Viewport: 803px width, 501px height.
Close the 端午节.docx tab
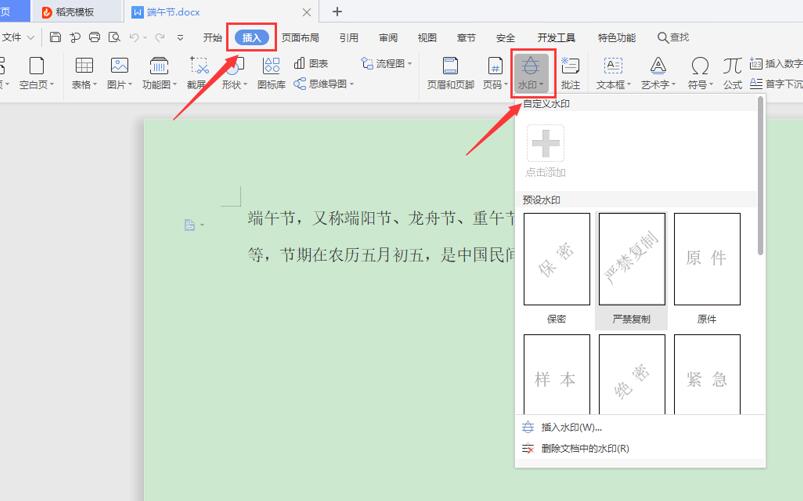(x=306, y=12)
